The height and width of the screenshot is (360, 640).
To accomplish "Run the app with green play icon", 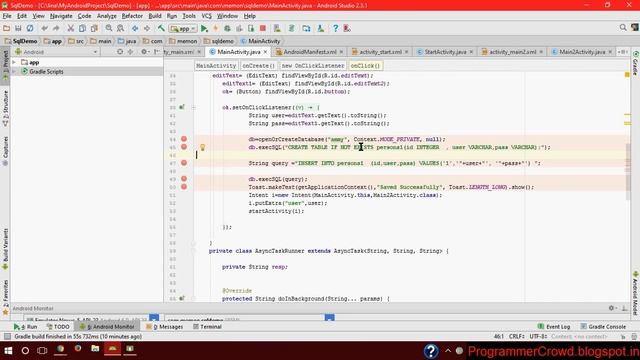I will coord(204,28).
